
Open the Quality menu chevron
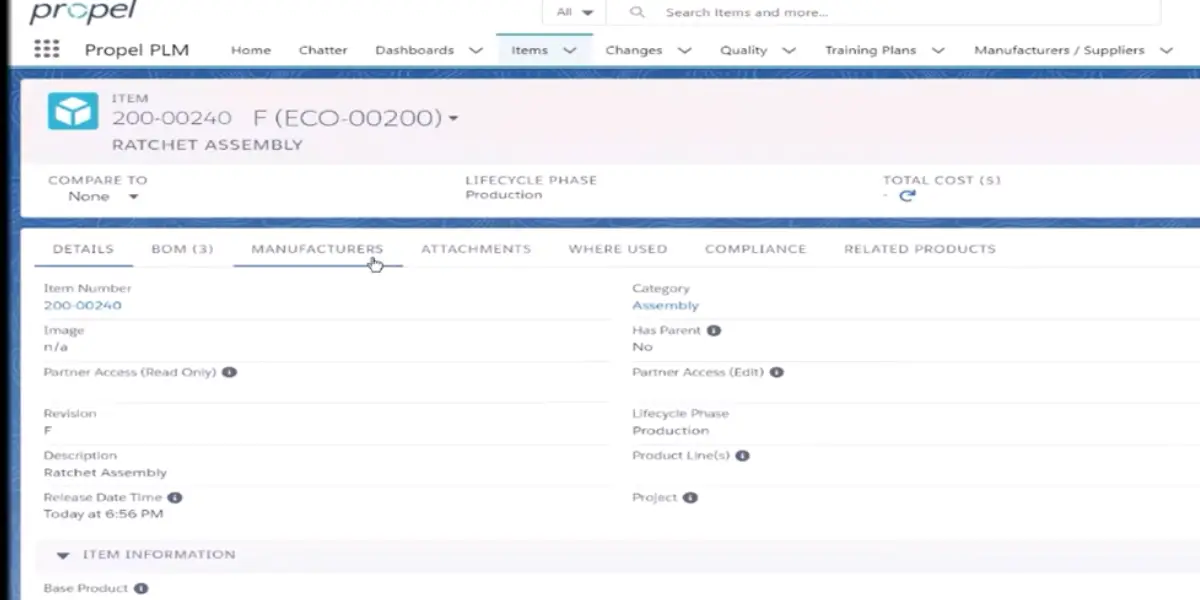pyautogui.click(x=789, y=50)
